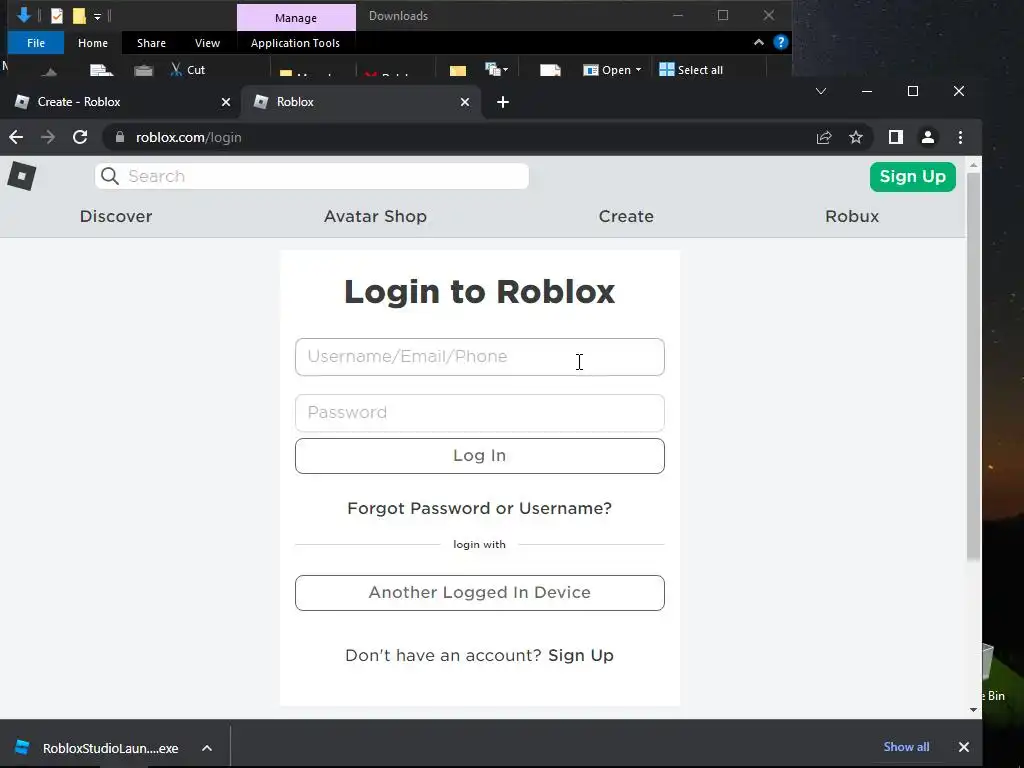Open the browser profile icon
The width and height of the screenshot is (1024, 768).
928,137
